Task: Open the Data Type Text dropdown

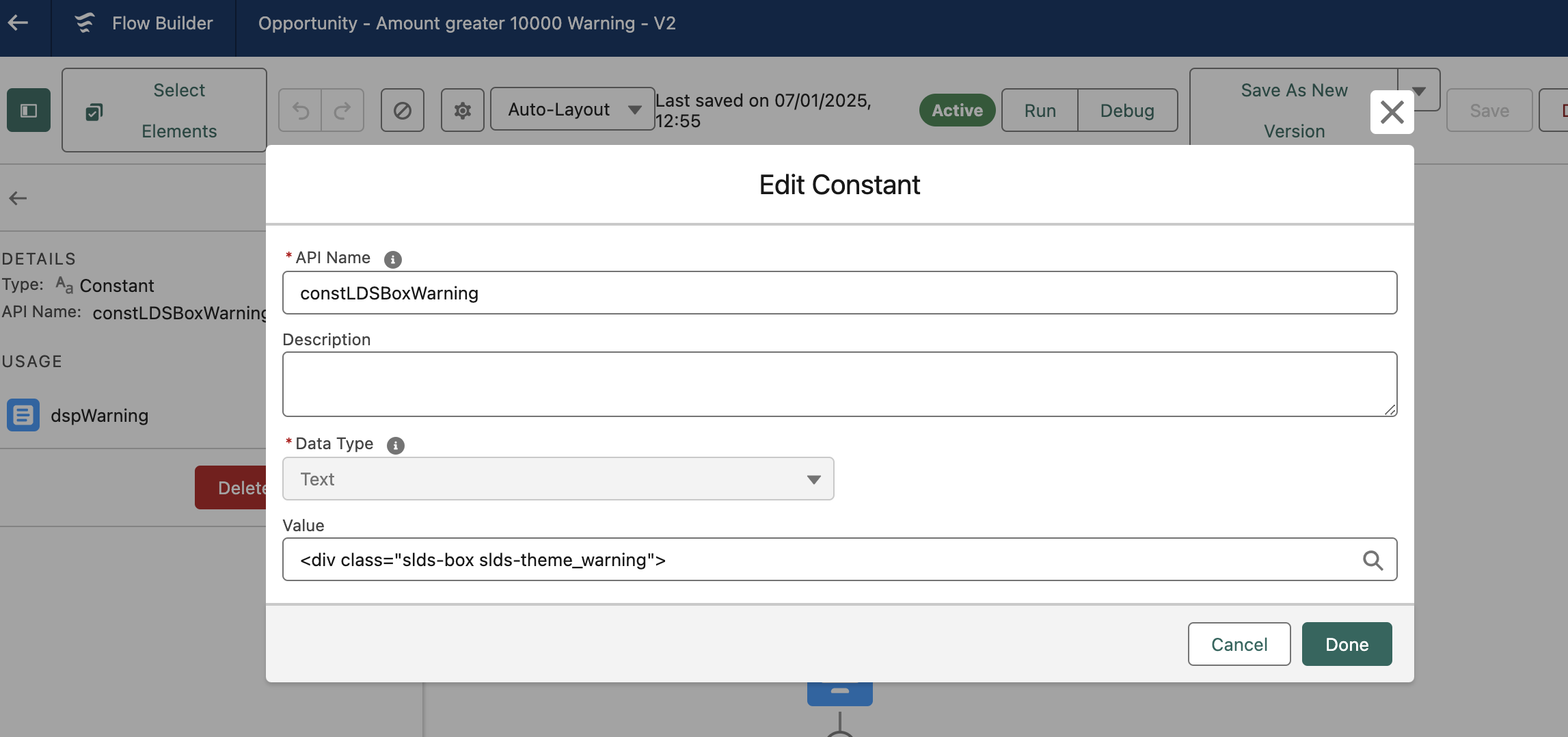Action: coord(558,479)
